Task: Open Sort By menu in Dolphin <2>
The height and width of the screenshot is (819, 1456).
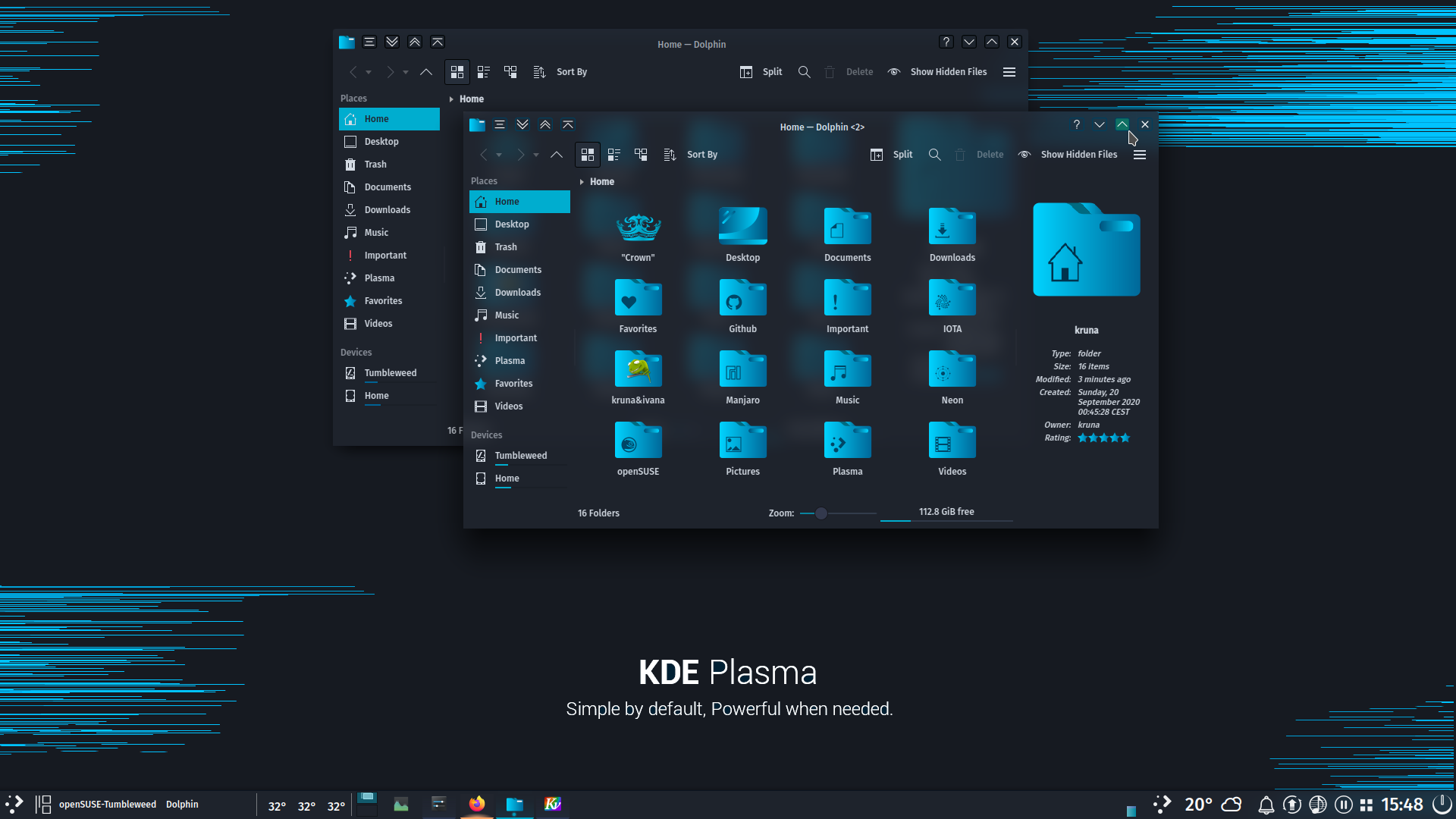Action: pos(691,155)
